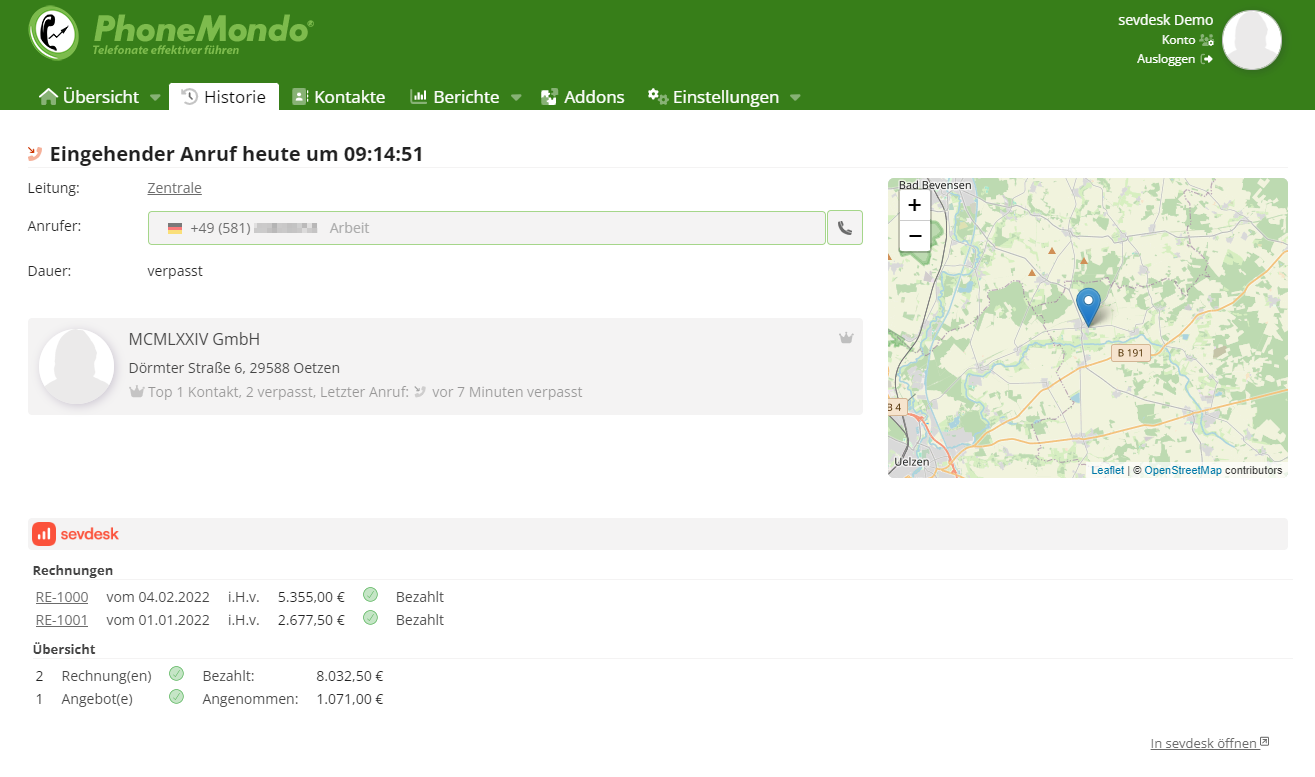
Task: Expand the Übersicht dropdown arrow
Action: coord(155,98)
